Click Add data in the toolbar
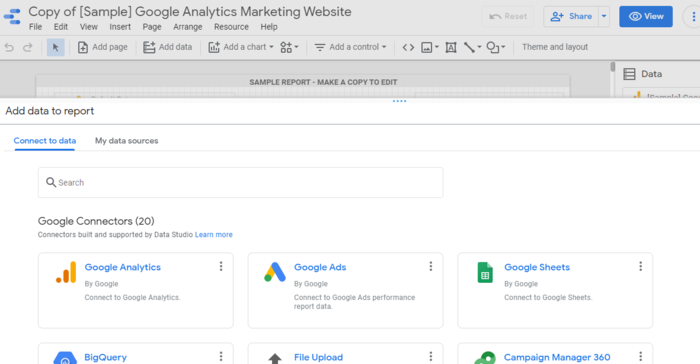700x364 pixels. click(167, 47)
